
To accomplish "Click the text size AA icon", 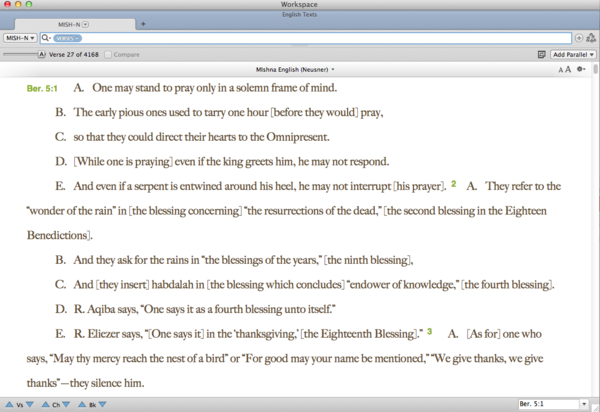I will point(565,69).
